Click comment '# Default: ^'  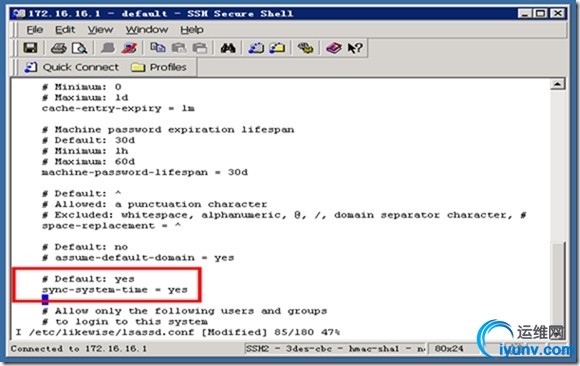point(82,194)
